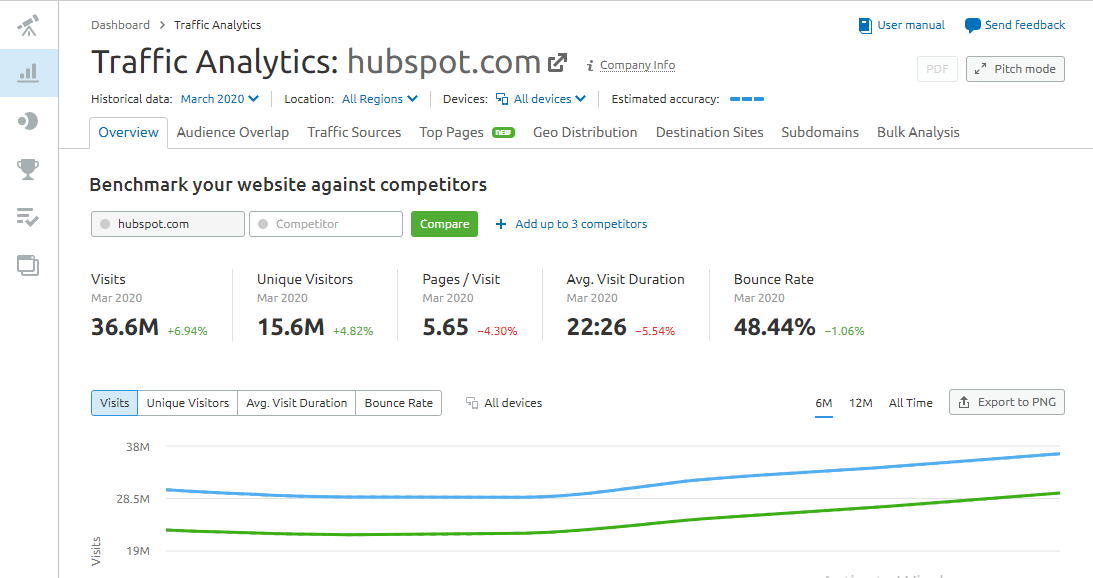Image resolution: width=1093 pixels, height=578 pixels.
Task: Click the User manual book icon
Action: pyautogui.click(x=865, y=26)
